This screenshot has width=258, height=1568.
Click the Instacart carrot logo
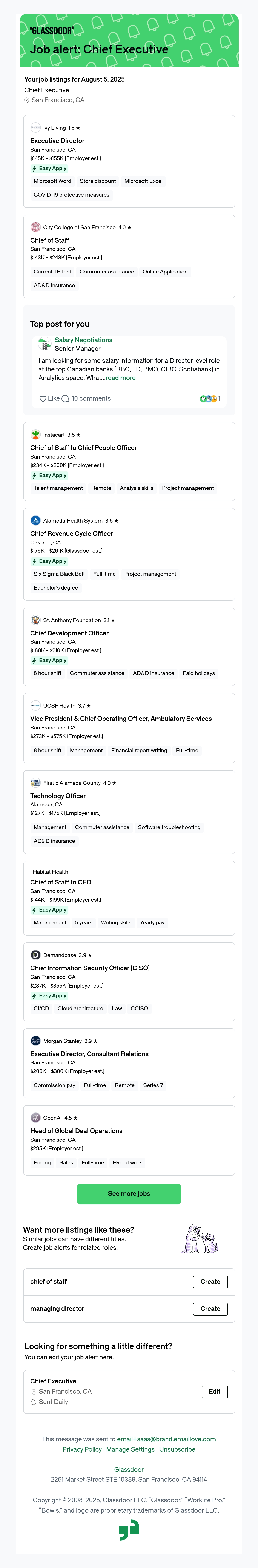point(35,435)
